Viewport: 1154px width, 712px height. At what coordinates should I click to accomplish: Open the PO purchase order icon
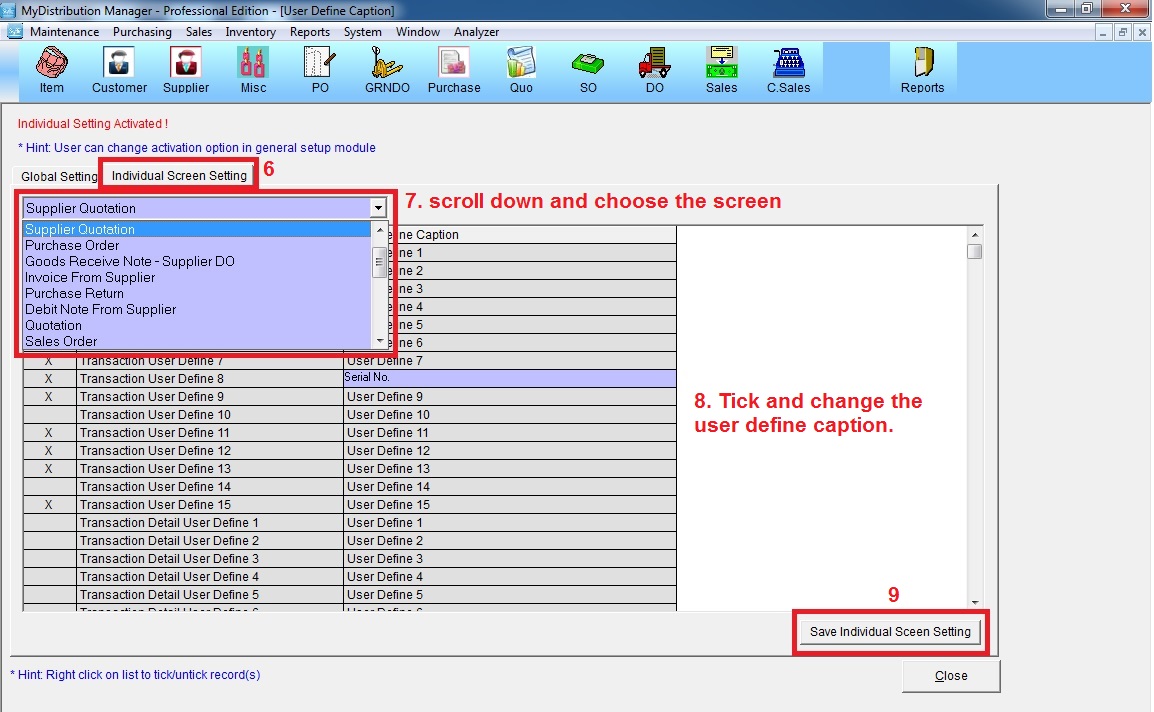[x=320, y=70]
